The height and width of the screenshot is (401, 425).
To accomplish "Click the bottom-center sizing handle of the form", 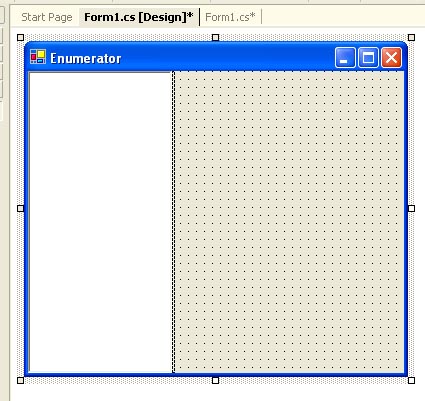I will [216, 380].
